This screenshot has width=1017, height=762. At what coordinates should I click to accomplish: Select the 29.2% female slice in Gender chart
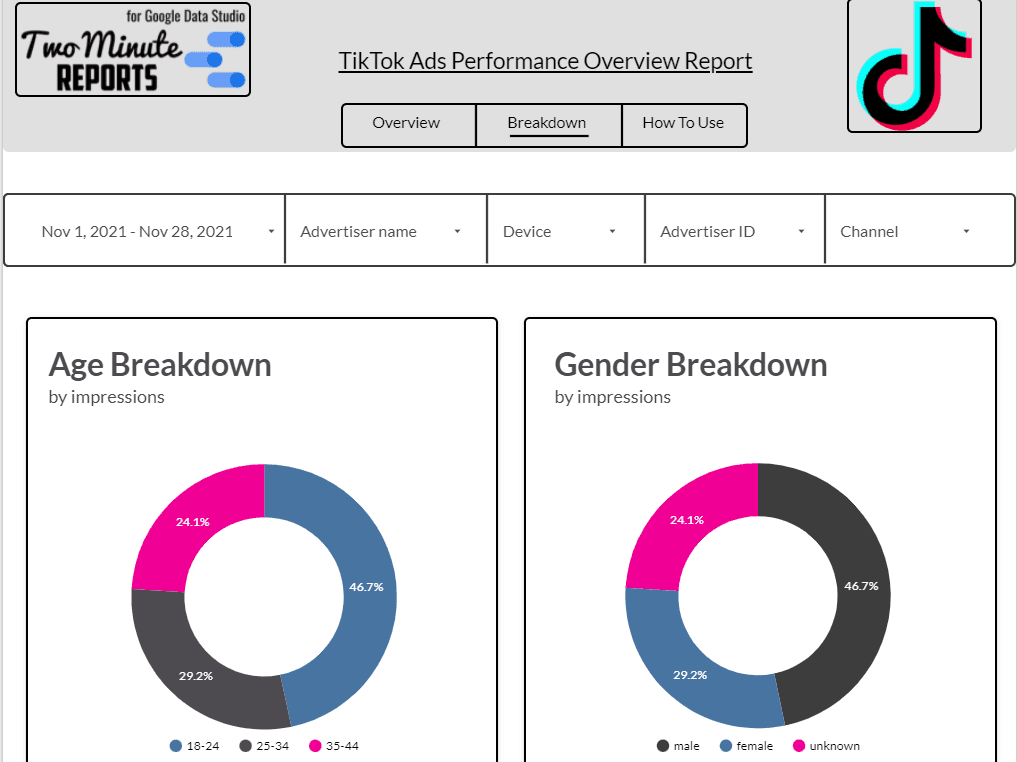click(689, 674)
